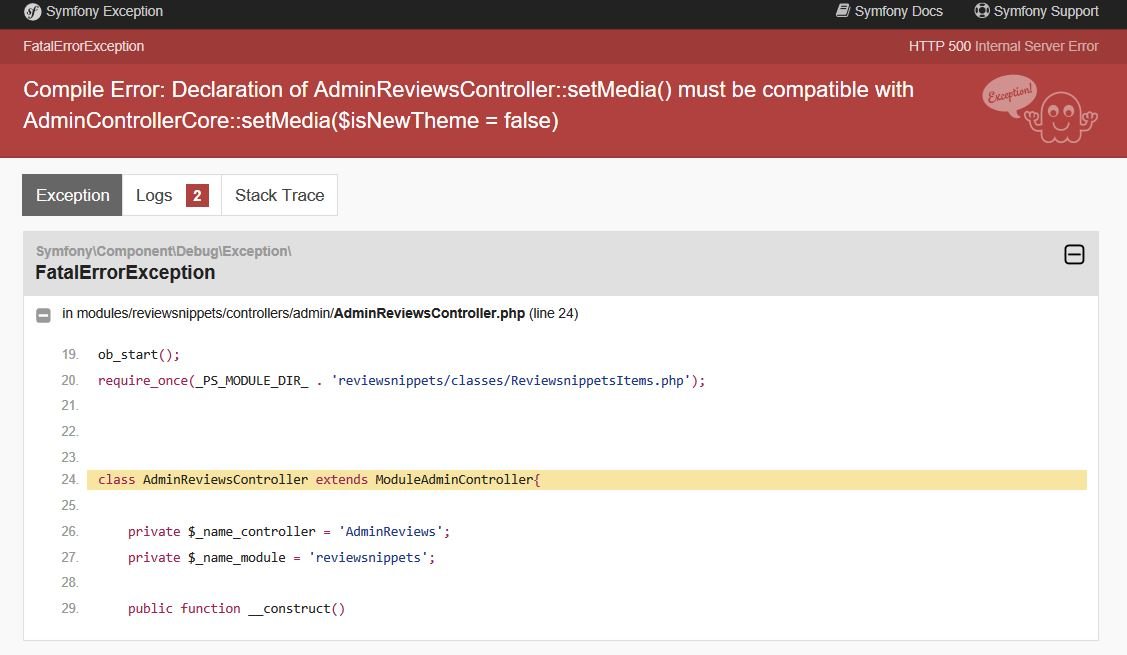Collapse the FatalErrorException block with minus box
The height and width of the screenshot is (655, 1127).
point(1074,255)
